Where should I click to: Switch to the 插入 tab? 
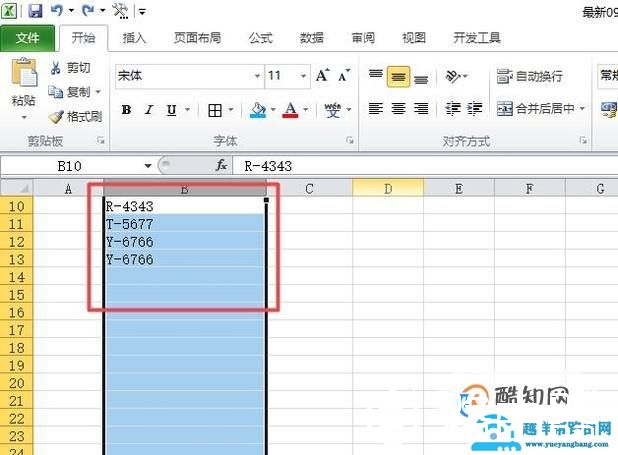click(x=134, y=38)
